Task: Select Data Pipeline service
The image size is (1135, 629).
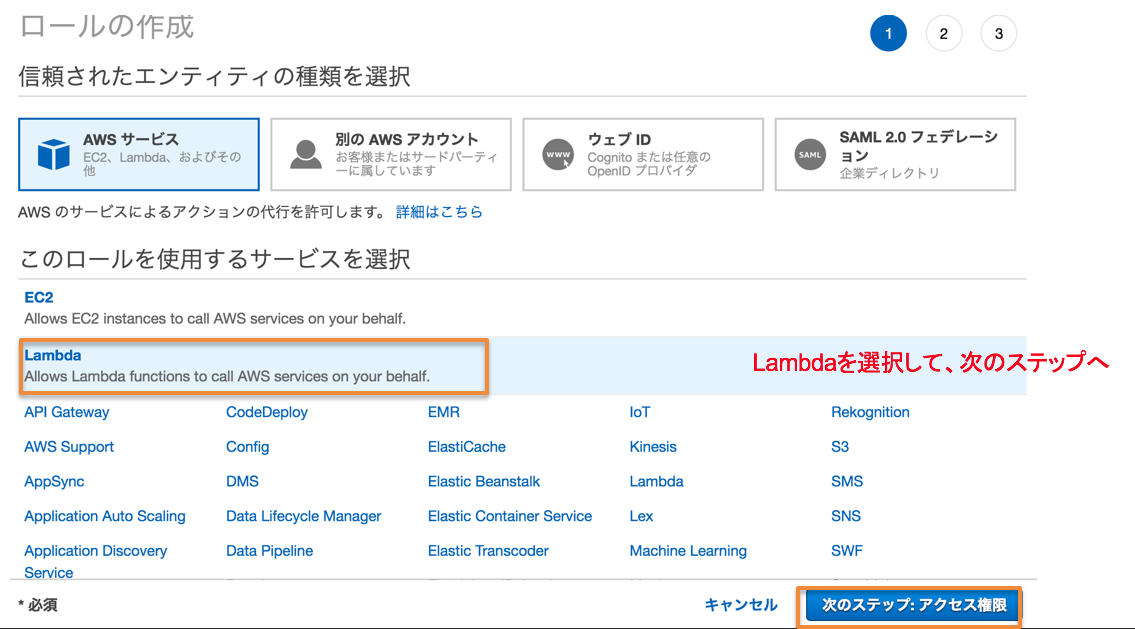Action: pos(269,551)
